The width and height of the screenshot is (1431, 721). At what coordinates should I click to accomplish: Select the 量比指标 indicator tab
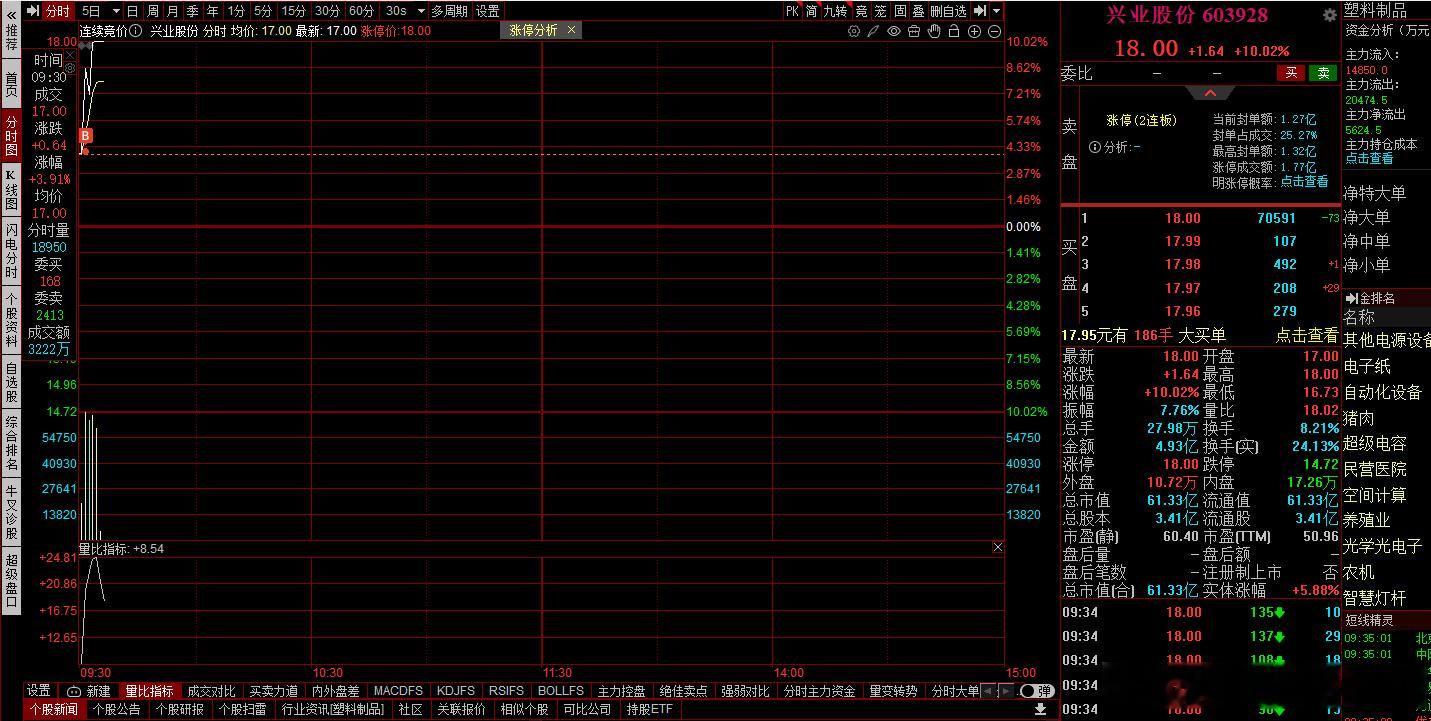coord(149,691)
